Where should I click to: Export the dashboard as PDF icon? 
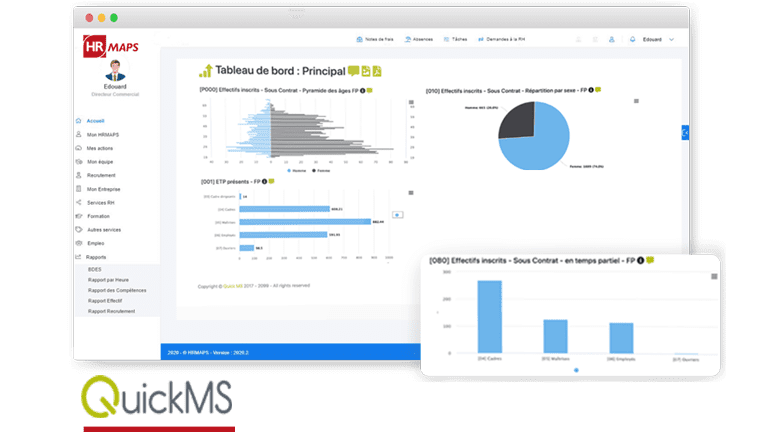[x=377, y=71]
